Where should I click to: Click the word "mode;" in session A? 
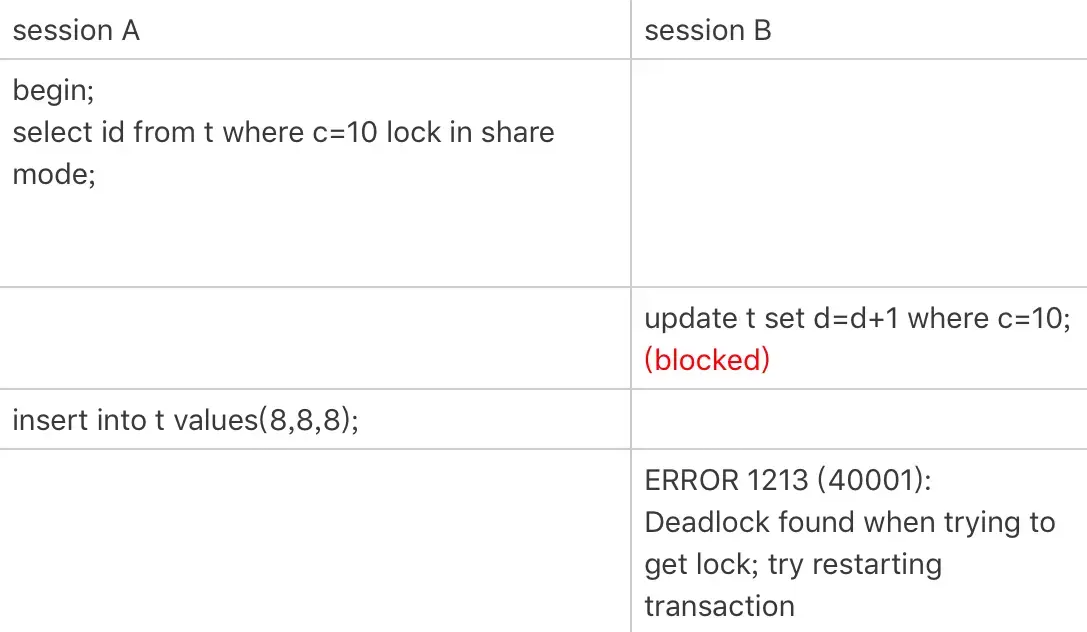54,175
